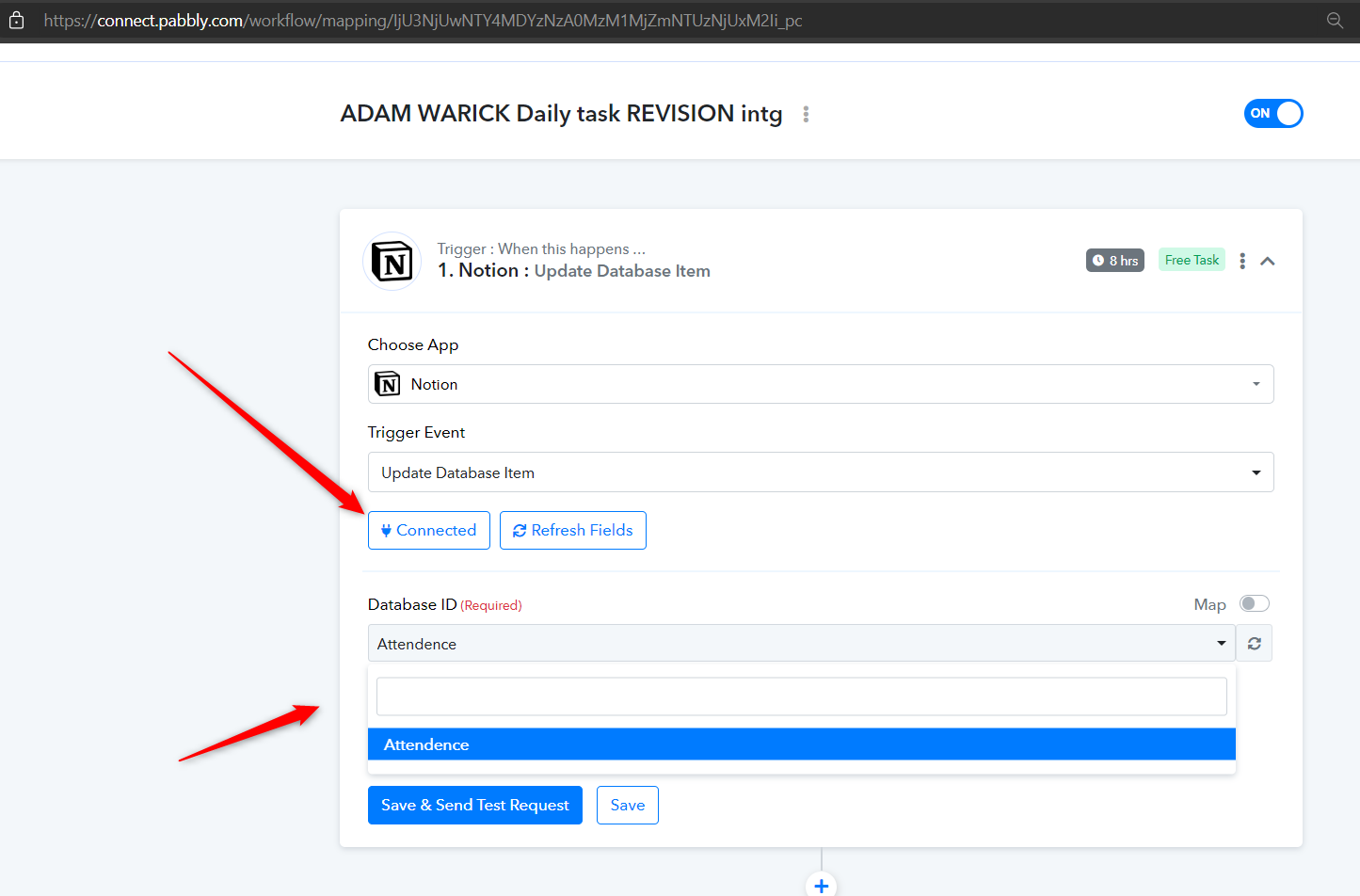The image size is (1360, 896).
Task: Open the browser zoom magnifier icon
Action: pos(1335,20)
